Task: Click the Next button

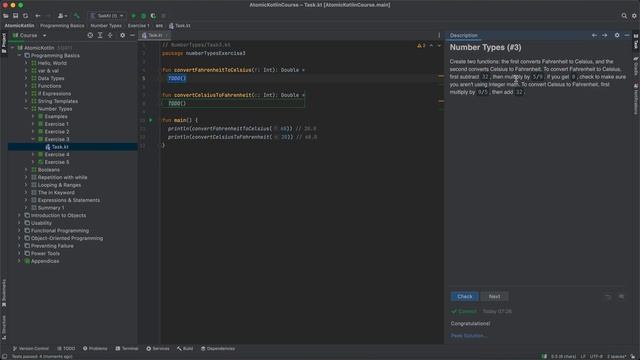Action: (494, 297)
